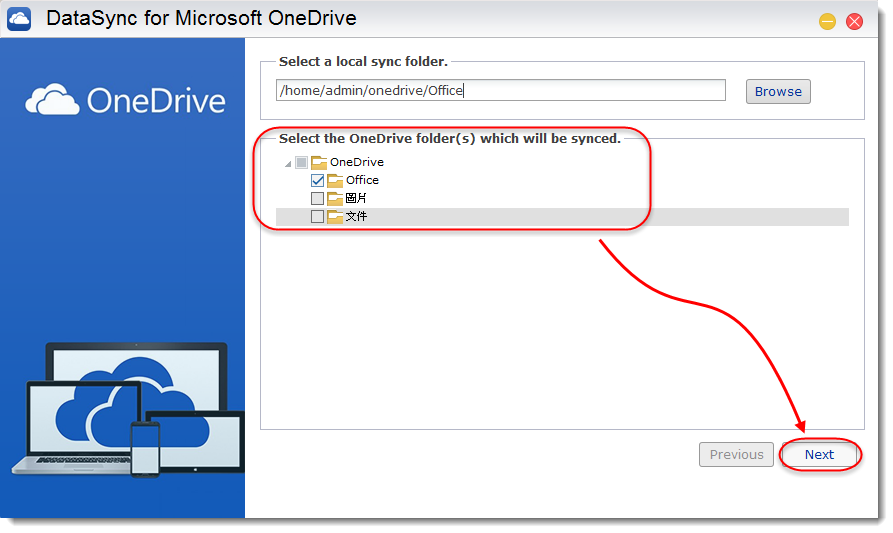Select the 文件 folder label

[x=356, y=216]
